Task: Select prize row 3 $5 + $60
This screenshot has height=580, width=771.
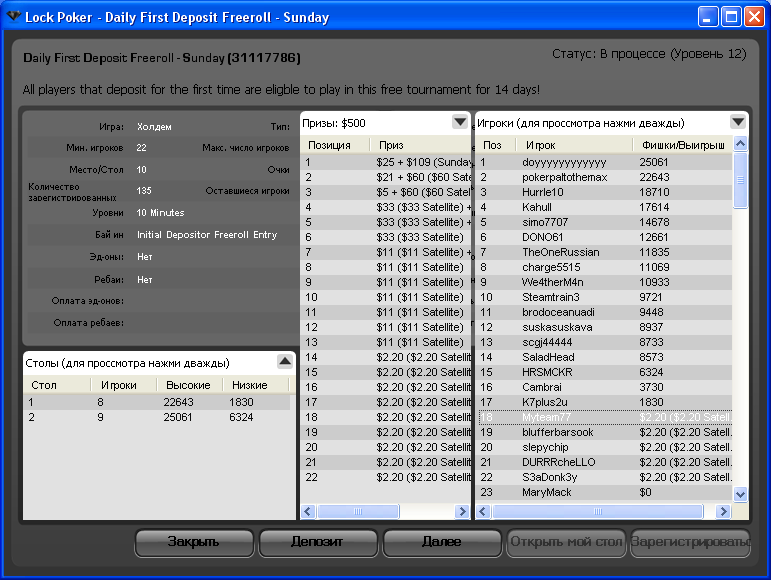Action: tap(386, 192)
